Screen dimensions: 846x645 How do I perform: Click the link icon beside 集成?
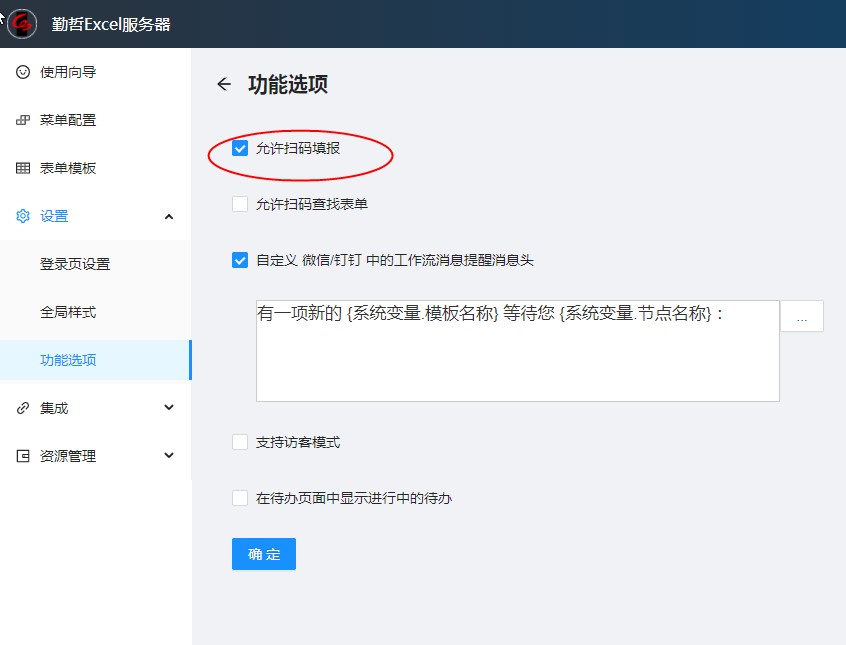click(x=23, y=408)
